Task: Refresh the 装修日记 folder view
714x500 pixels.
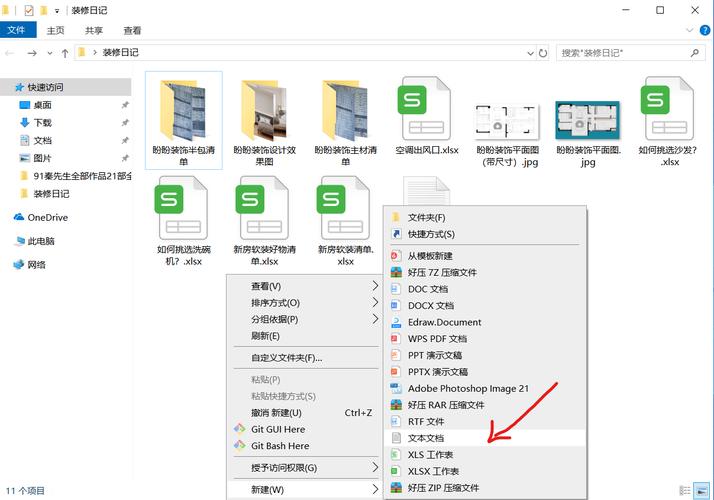Action: [543, 53]
